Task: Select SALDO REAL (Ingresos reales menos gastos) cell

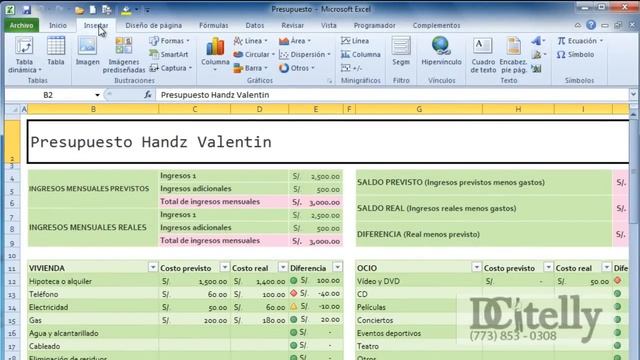Action: point(484,208)
